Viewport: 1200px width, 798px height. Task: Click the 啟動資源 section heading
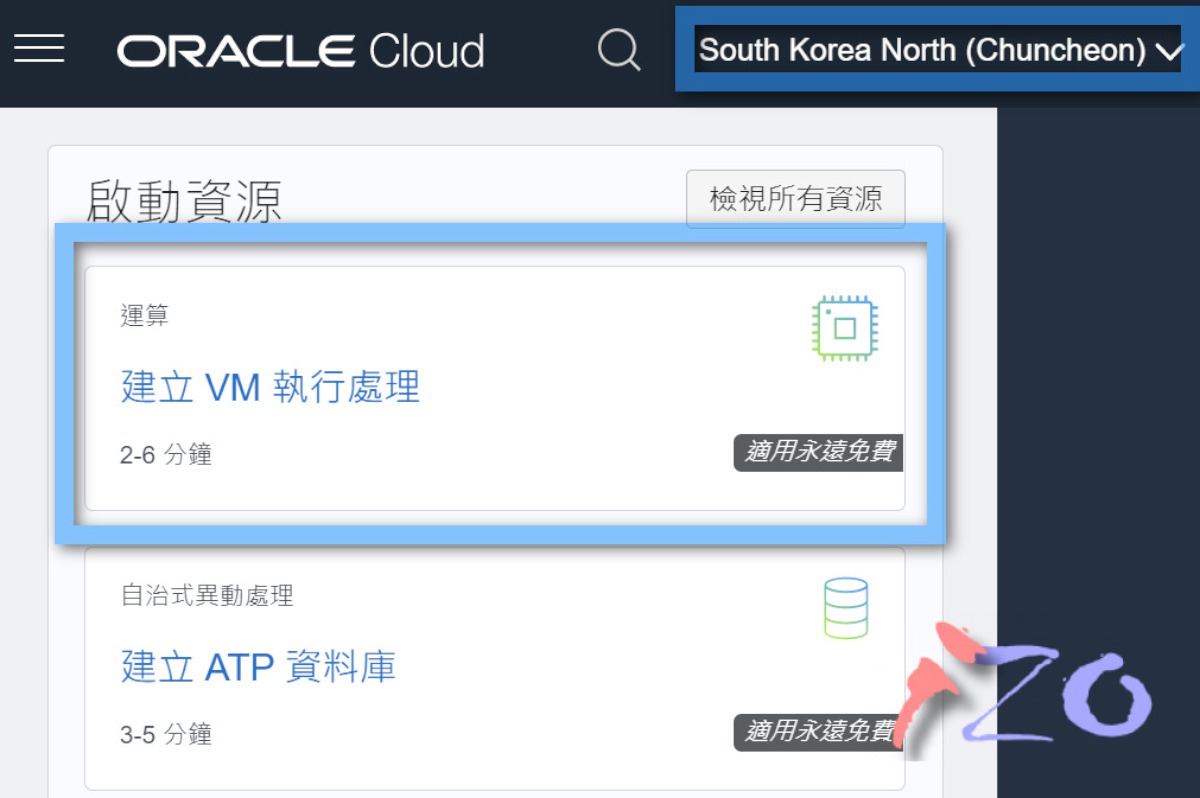(185, 202)
